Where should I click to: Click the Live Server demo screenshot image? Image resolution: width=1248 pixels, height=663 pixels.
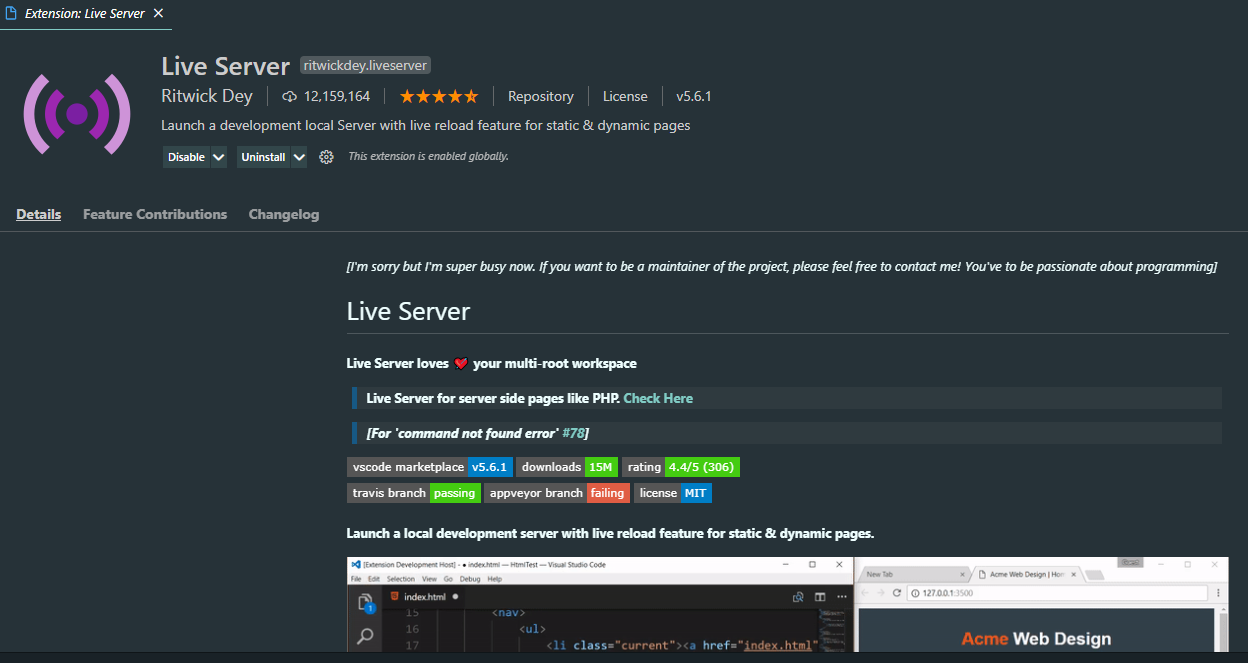tap(788, 605)
